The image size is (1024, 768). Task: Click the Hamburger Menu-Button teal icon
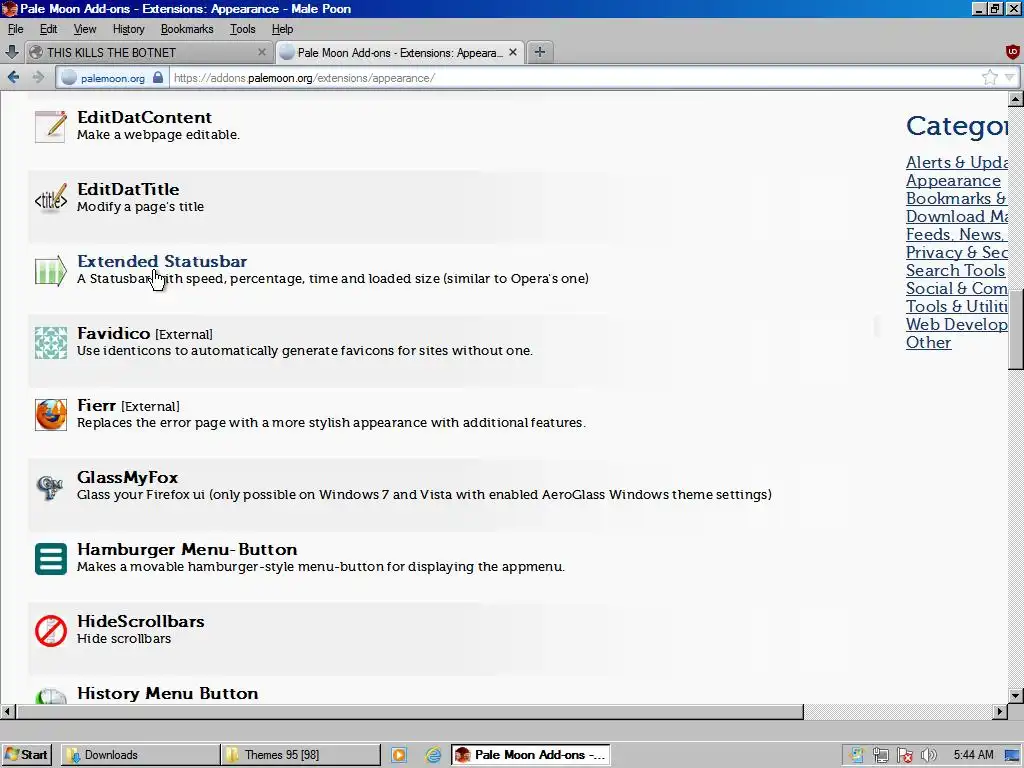pos(51,559)
